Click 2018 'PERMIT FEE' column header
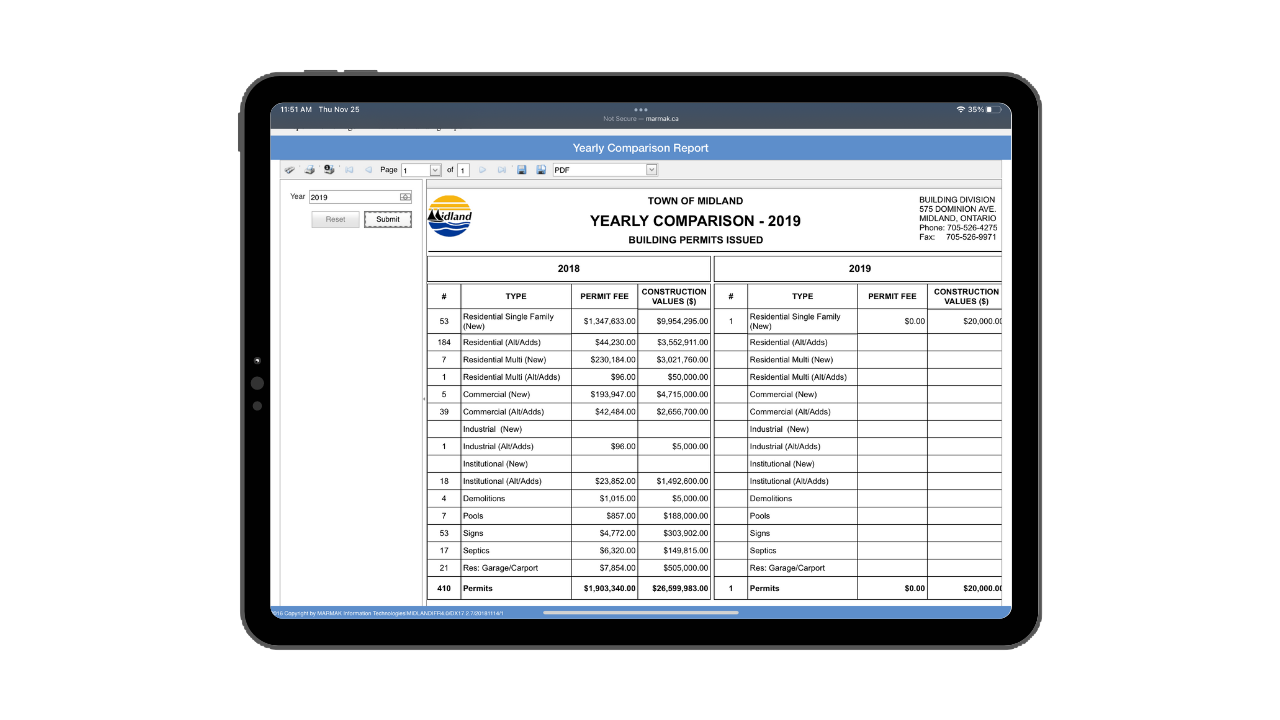The width and height of the screenshot is (1280, 720). pyautogui.click(x=605, y=296)
